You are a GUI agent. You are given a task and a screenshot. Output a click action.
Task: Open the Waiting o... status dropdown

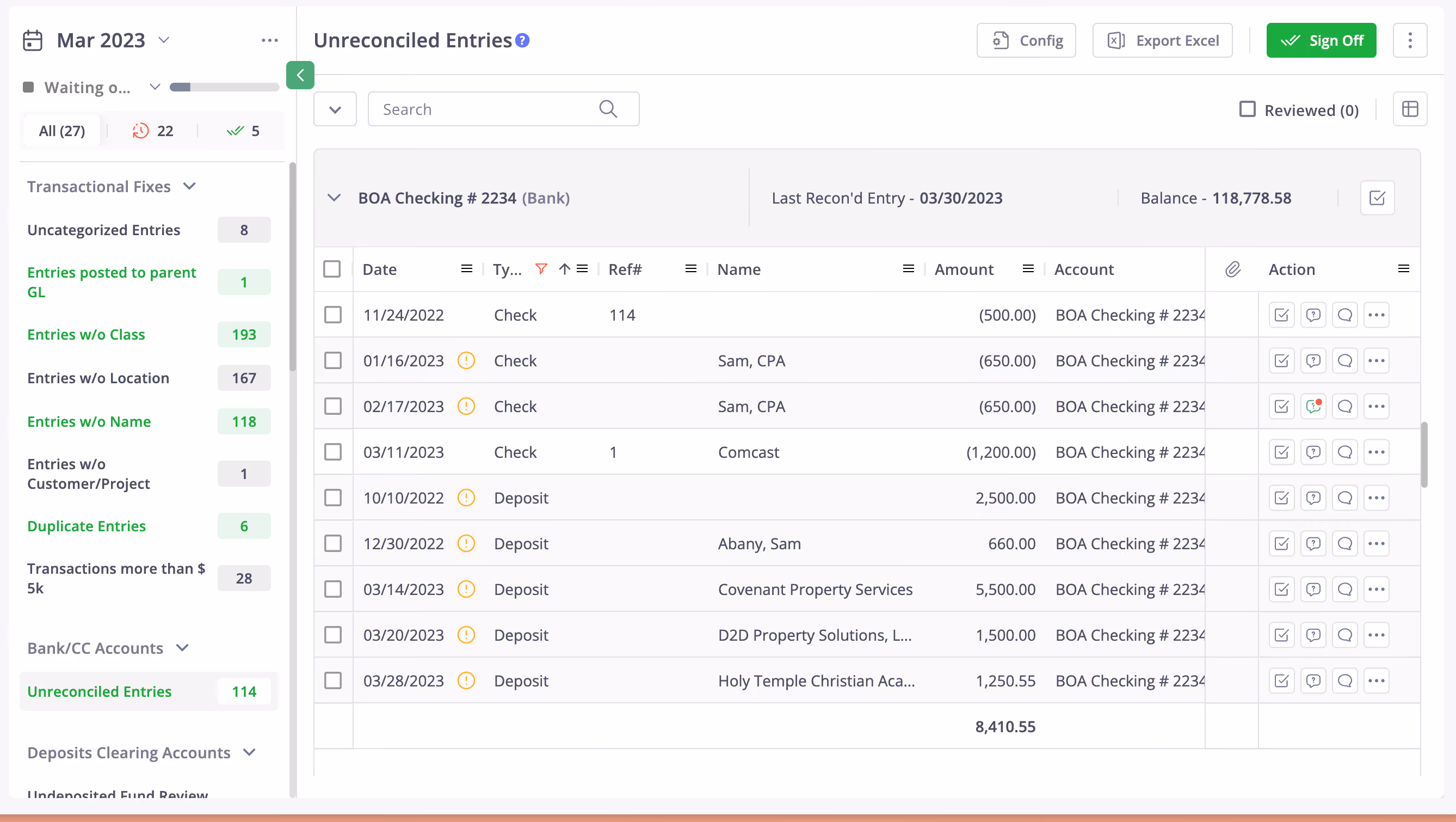155,87
